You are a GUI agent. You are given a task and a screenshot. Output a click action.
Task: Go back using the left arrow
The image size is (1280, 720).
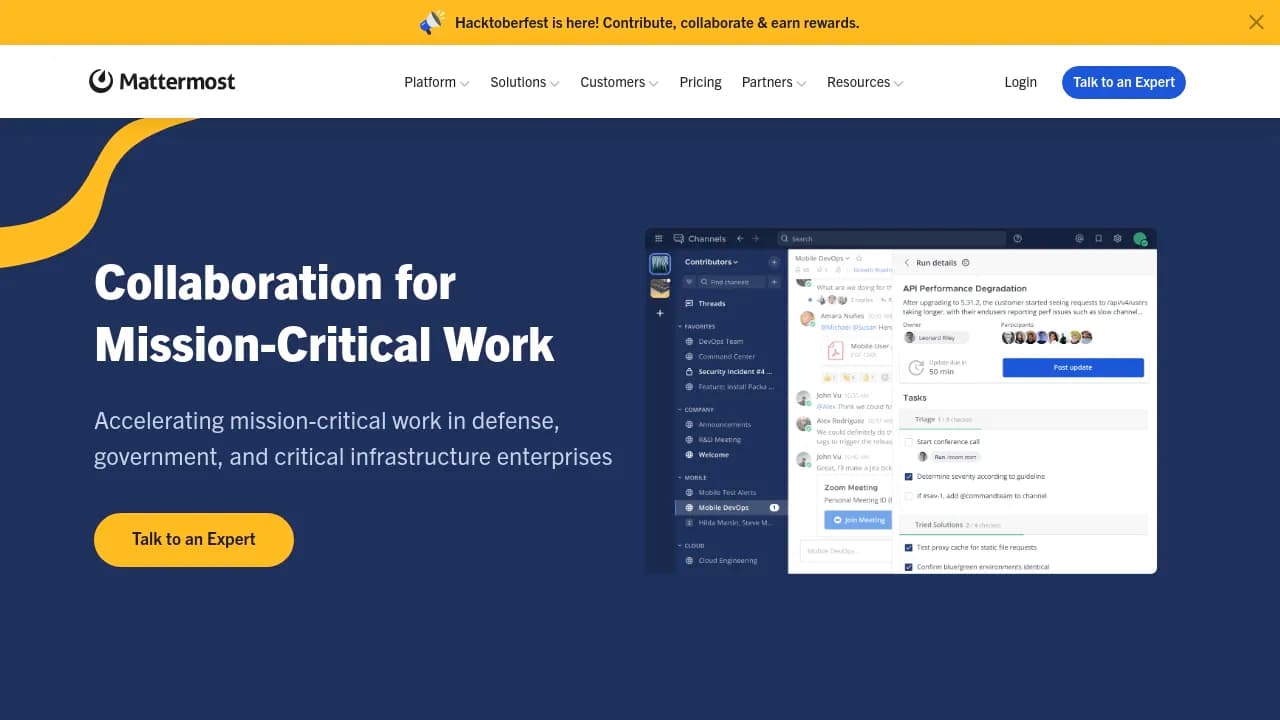pyautogui.click(x=740, y=239)
